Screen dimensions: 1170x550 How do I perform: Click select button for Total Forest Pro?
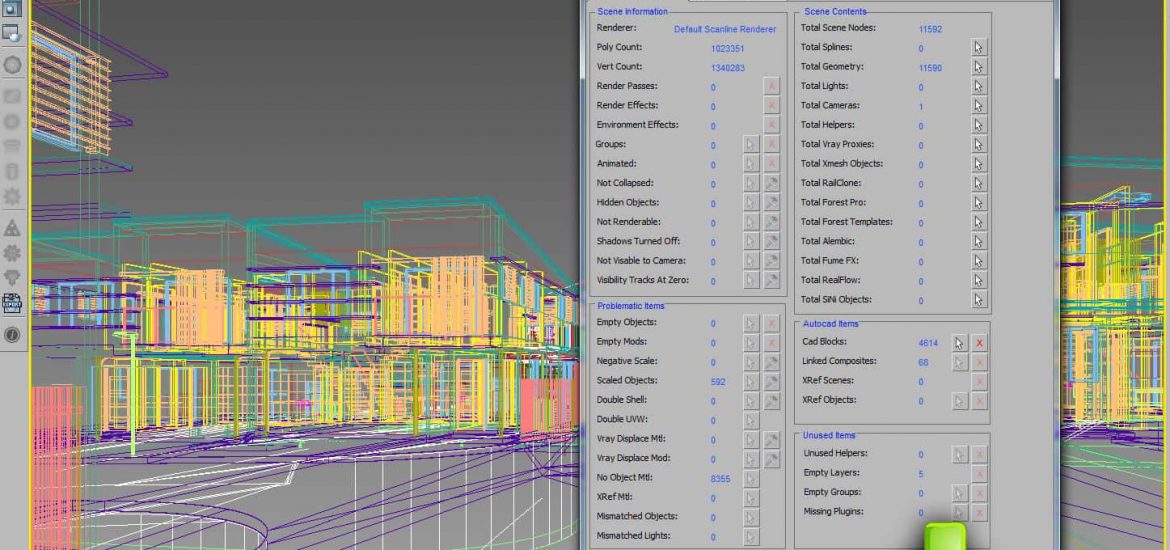[978, 203]
